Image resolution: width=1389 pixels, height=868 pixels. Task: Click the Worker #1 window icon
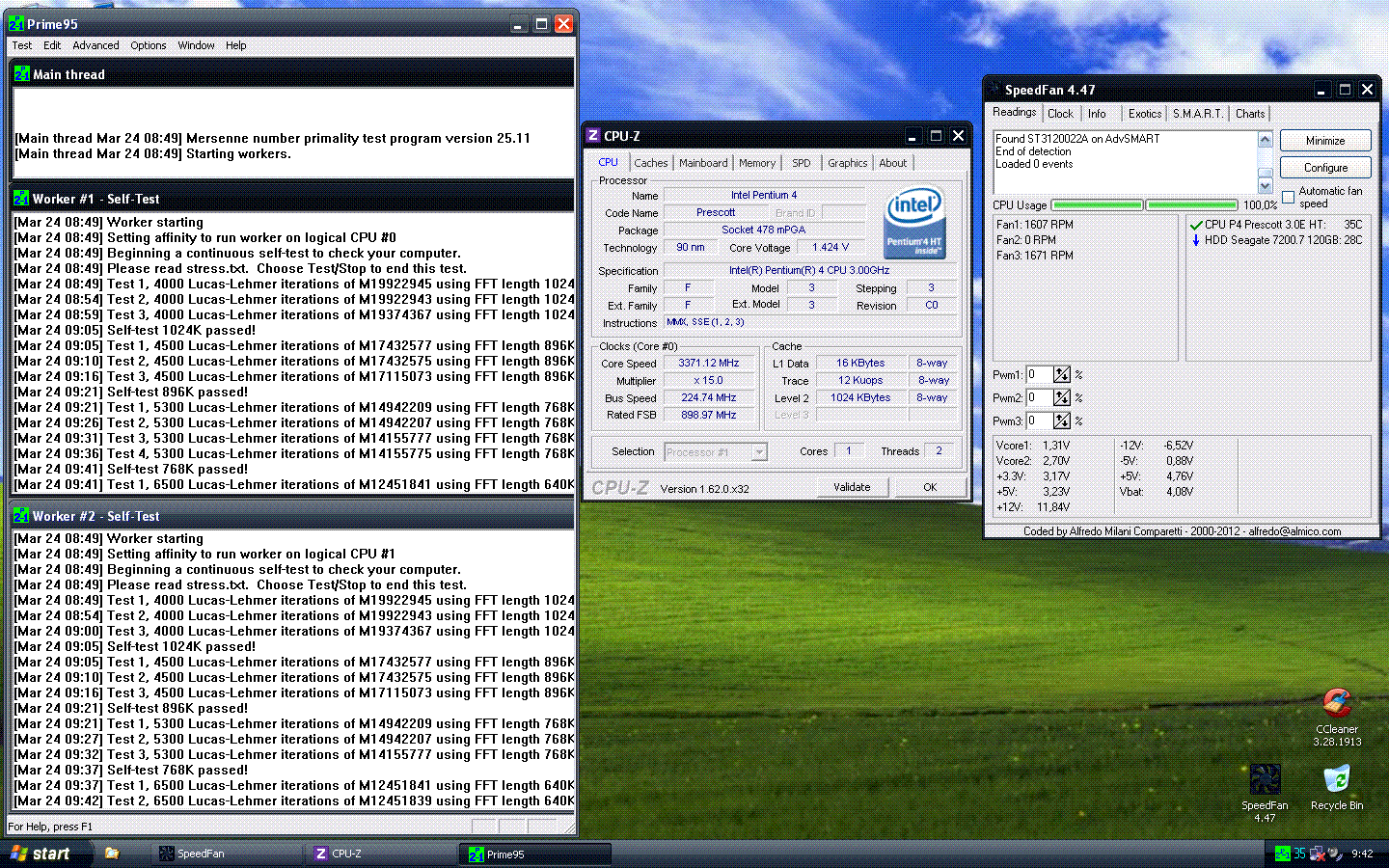(x=21, y=199)
